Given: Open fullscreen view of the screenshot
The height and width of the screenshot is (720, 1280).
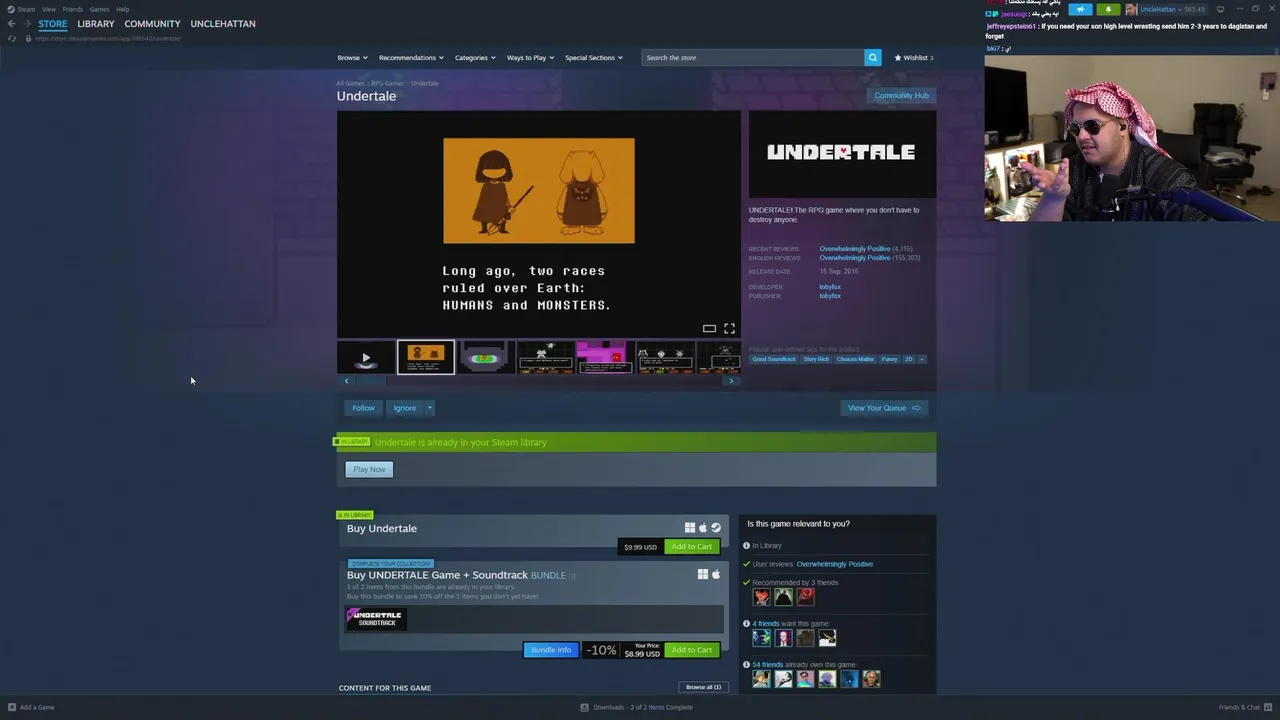Looking at the screenshot, I should [729, 329].
